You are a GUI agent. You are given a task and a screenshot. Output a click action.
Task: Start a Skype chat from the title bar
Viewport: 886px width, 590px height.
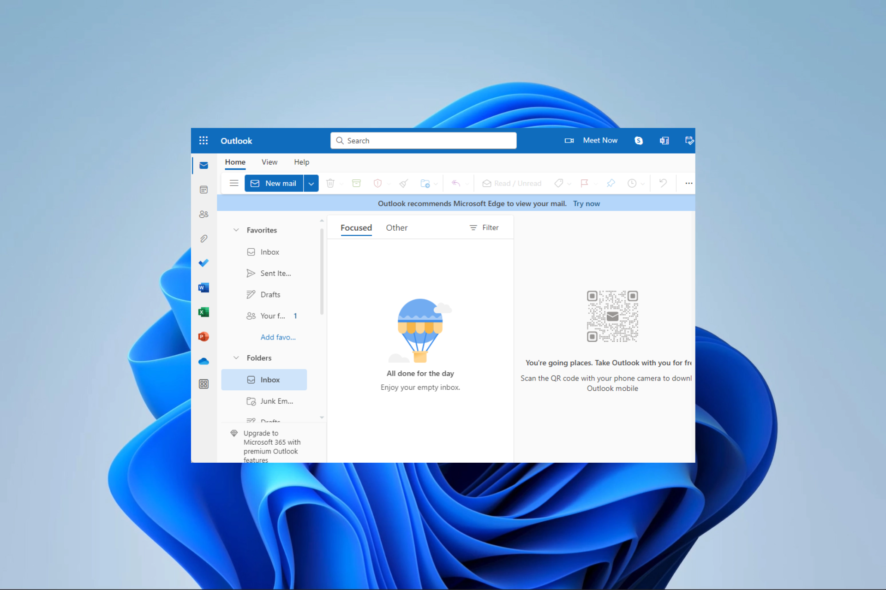point(637,140)
